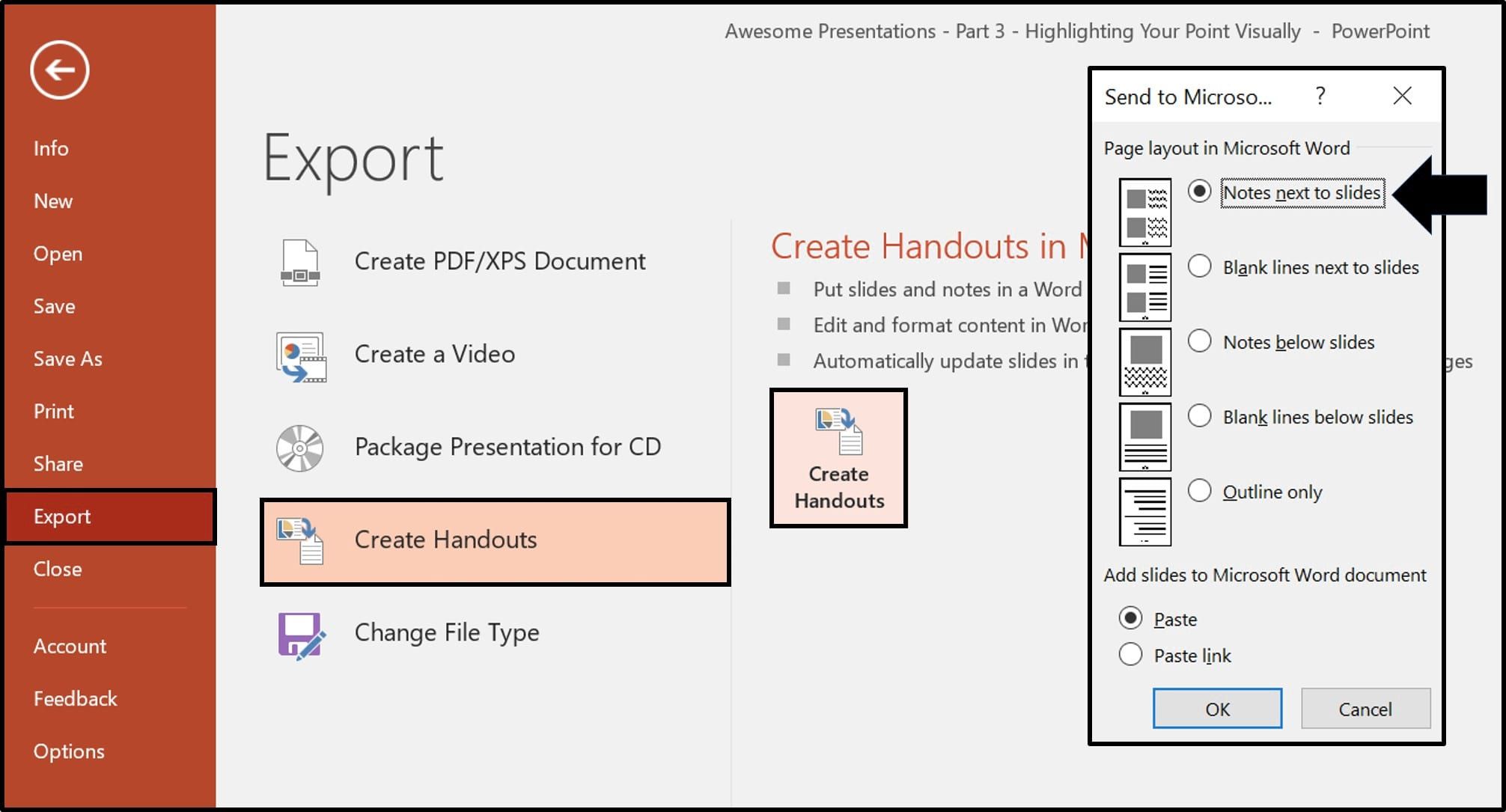Close the Send to Microsoft Word dialog
The width and height of the screenshot is (1506, 812).
point(1402,96)
